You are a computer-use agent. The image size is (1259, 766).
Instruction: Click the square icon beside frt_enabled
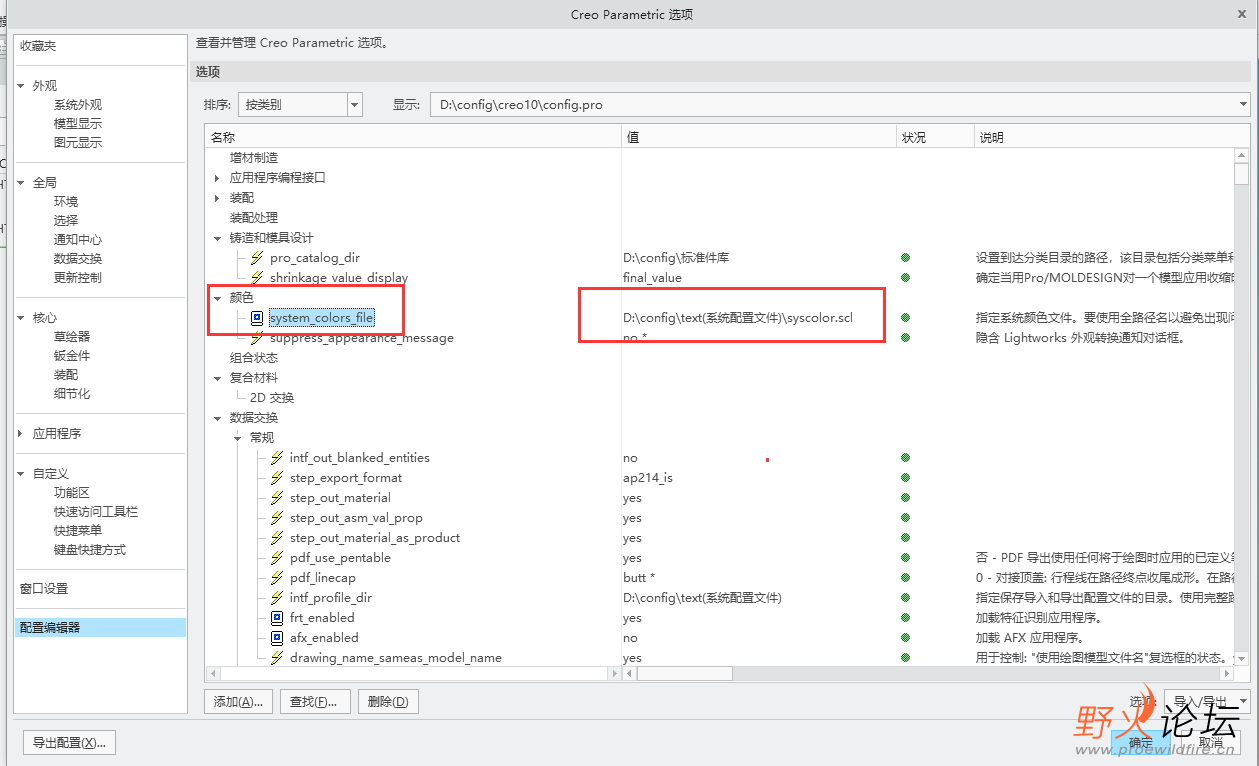[x=277, y=618]
